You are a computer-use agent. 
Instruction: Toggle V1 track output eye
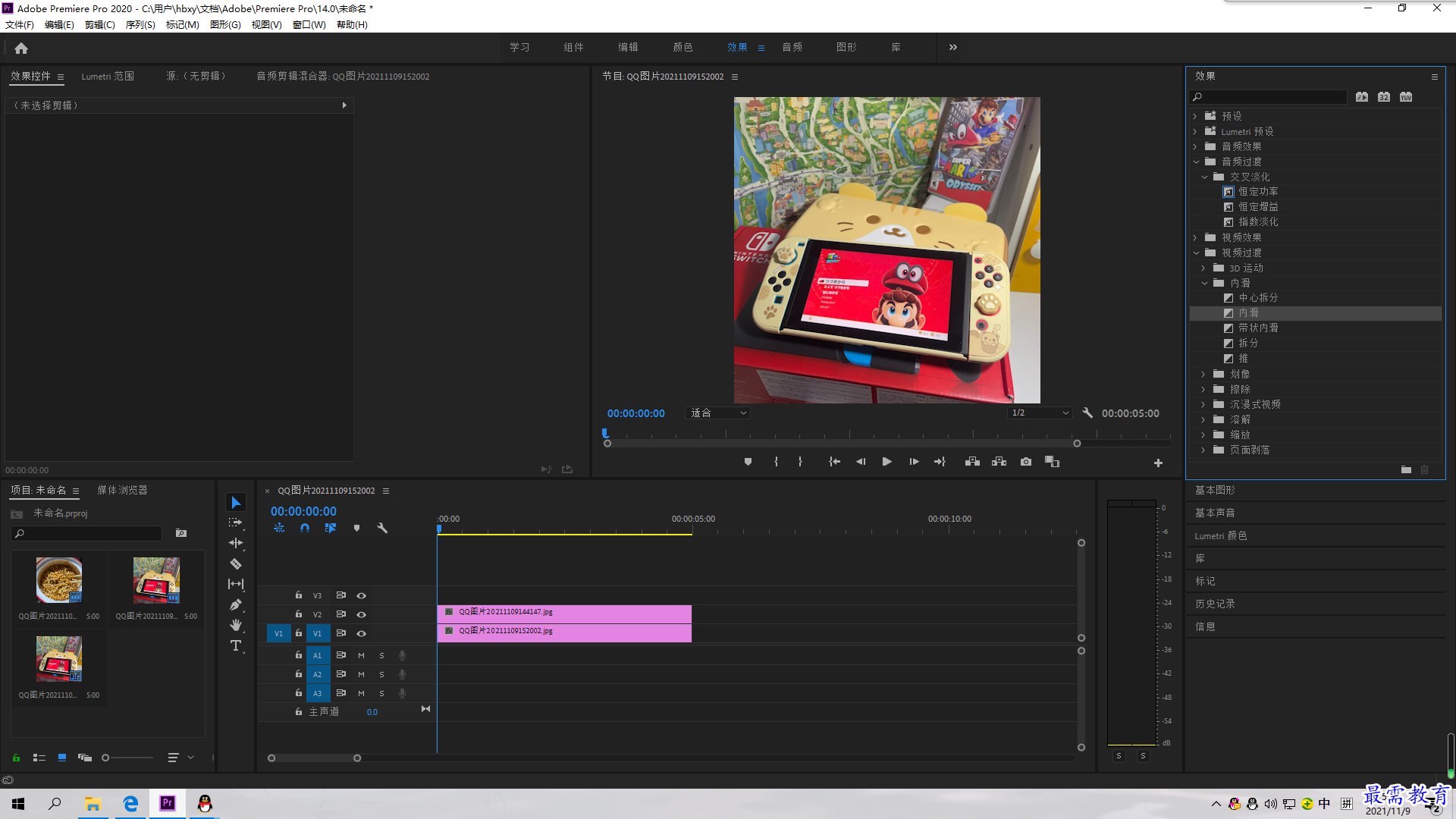click(362, 634)
